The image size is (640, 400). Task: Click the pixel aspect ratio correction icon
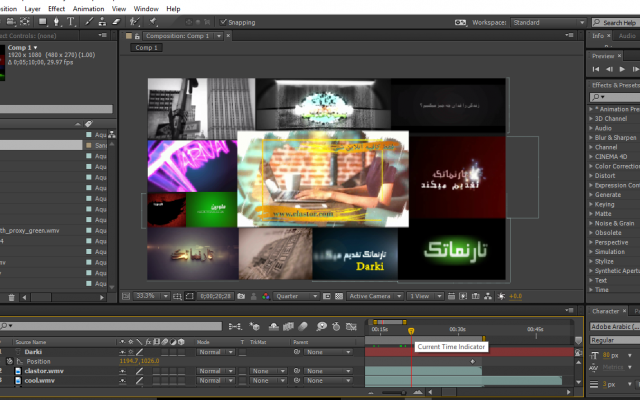(451, 296)
